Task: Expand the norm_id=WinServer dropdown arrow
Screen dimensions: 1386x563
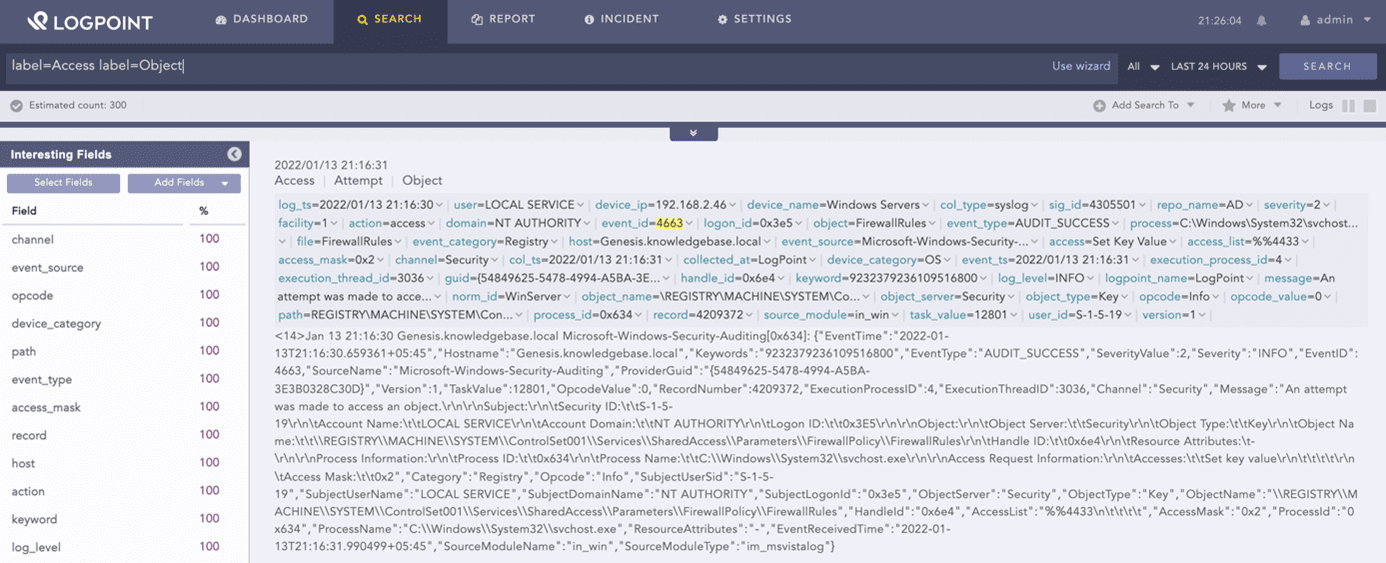Action: [568, 297]
